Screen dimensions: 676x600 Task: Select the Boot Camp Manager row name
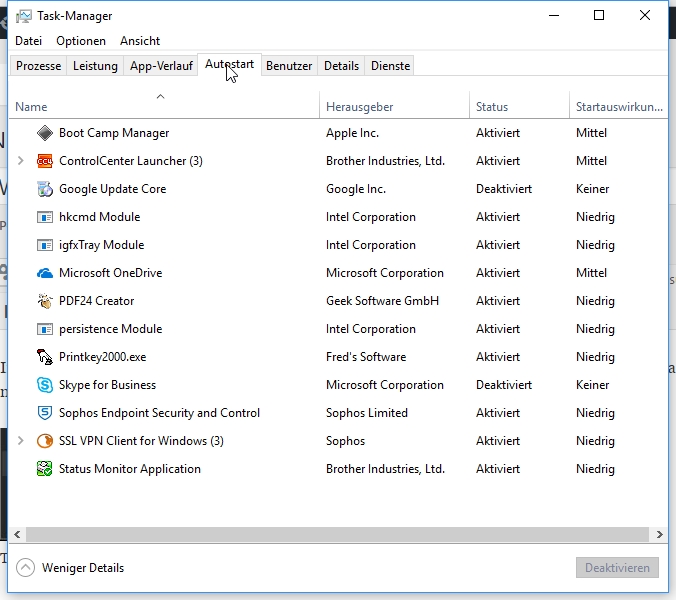coord(114,133)
